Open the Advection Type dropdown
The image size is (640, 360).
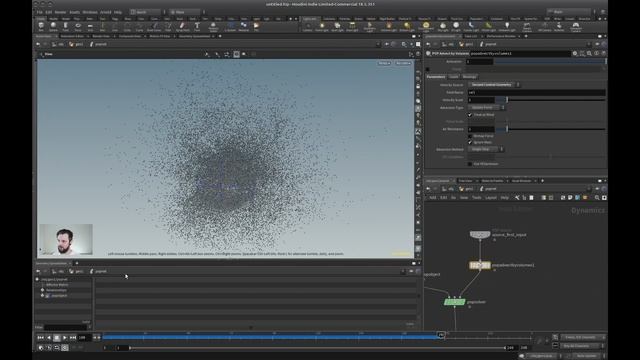click(x=487, y=107)
